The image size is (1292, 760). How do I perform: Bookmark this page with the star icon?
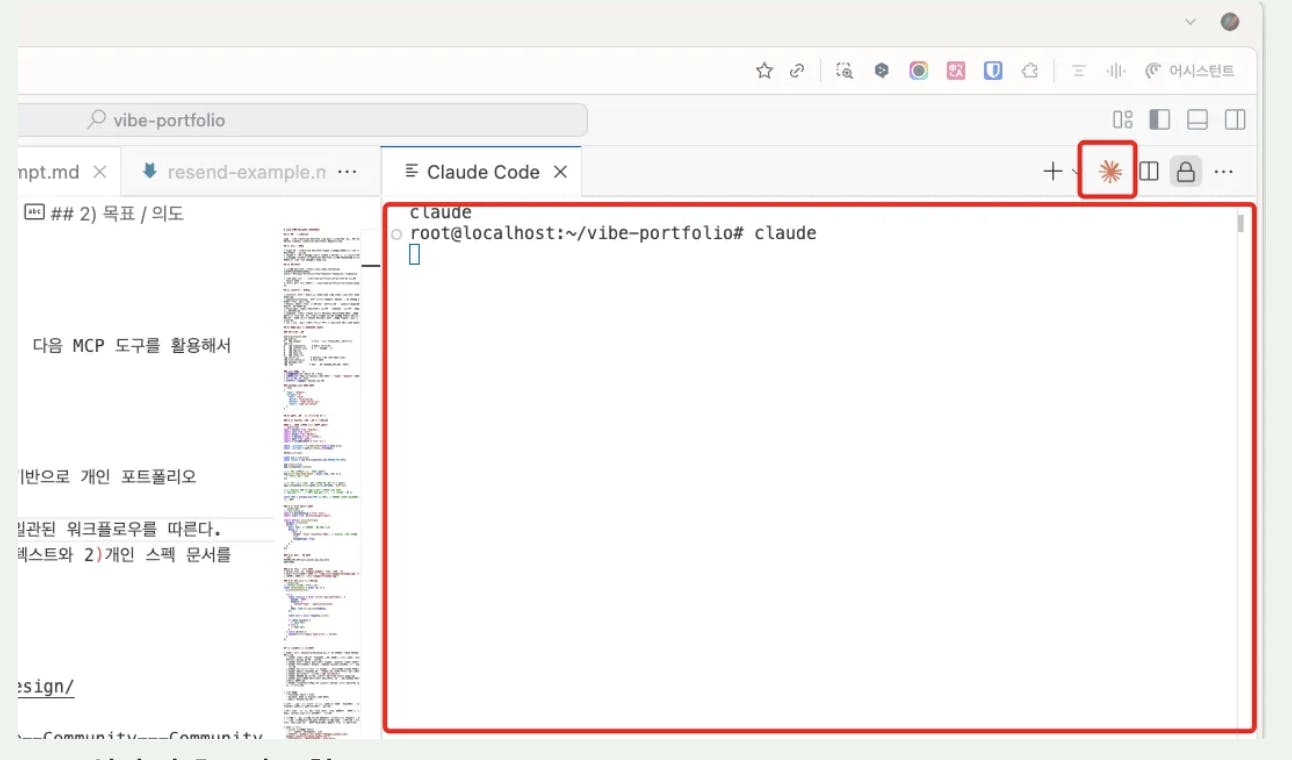point(765,71)
